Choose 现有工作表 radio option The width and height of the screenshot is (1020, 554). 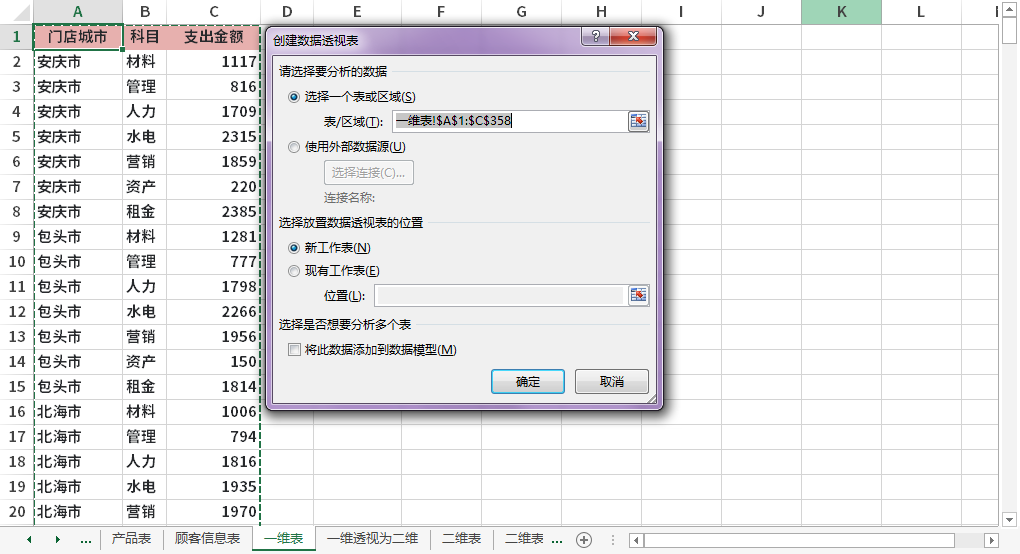(294, 271)
